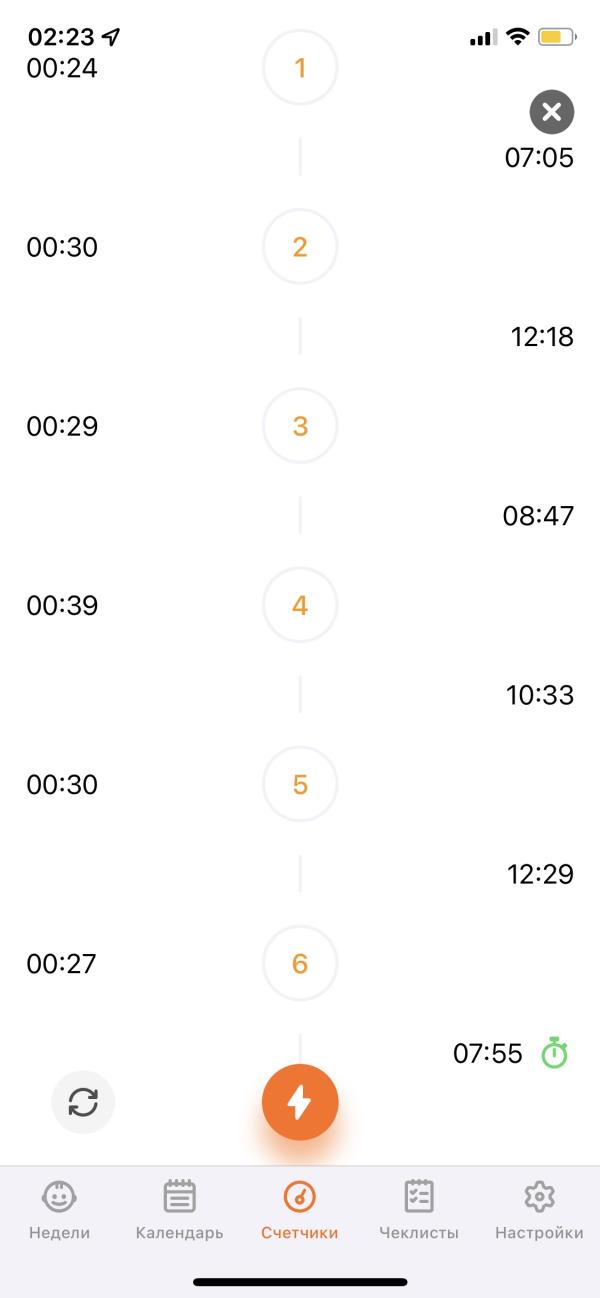Image resolution: width=600 pixels, height=1298 pixels.
Task: Tap contraction number 5 circle
Action: point(300,784)
